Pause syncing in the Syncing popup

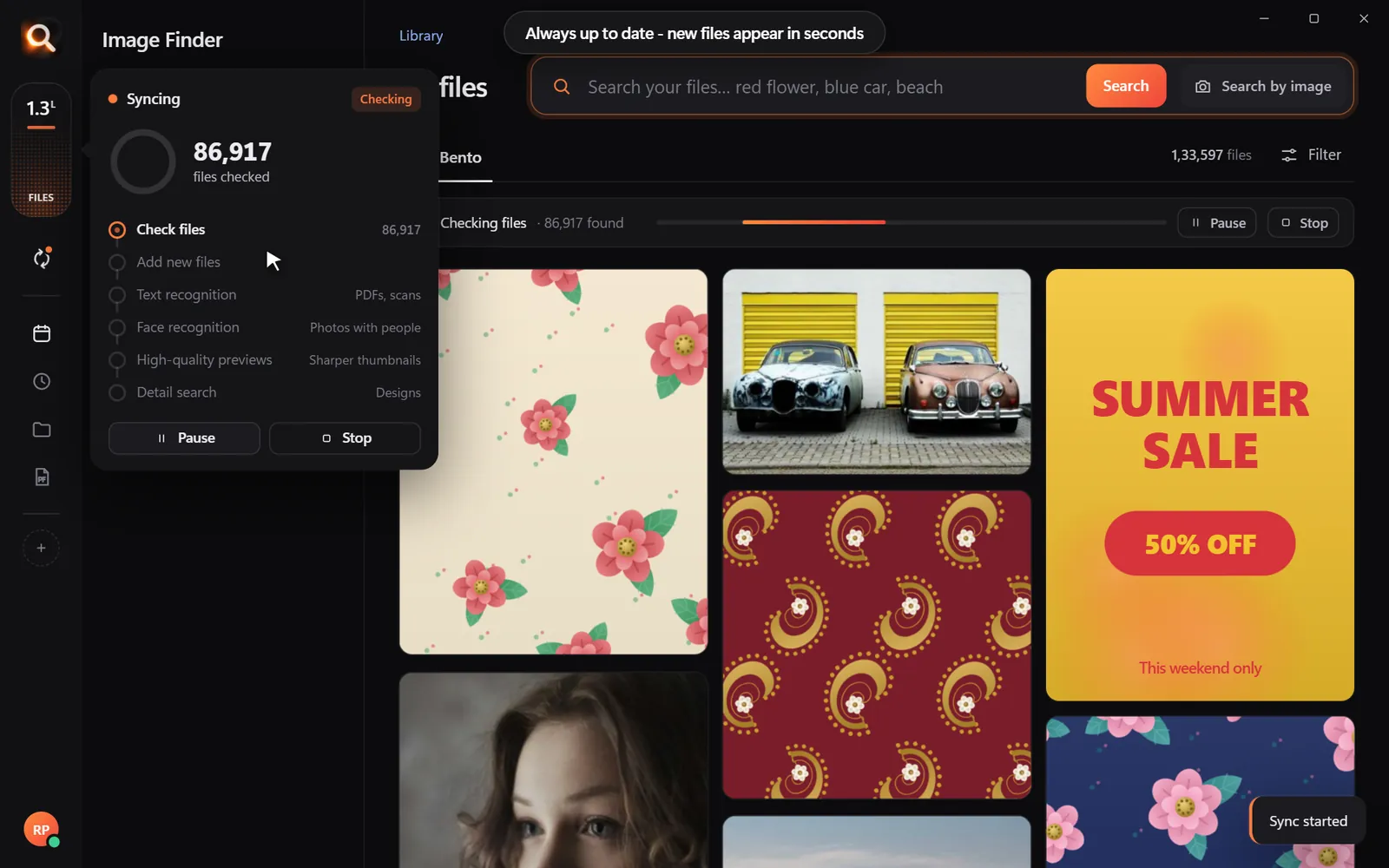pyautogui.click(x=184, y=438)
